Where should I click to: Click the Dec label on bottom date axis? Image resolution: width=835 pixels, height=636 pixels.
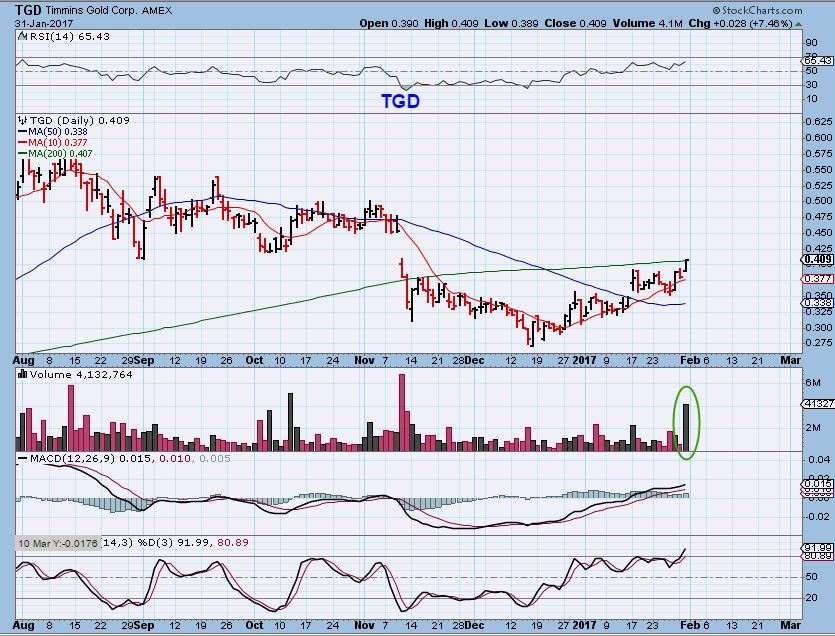click(x=474, y=625)
